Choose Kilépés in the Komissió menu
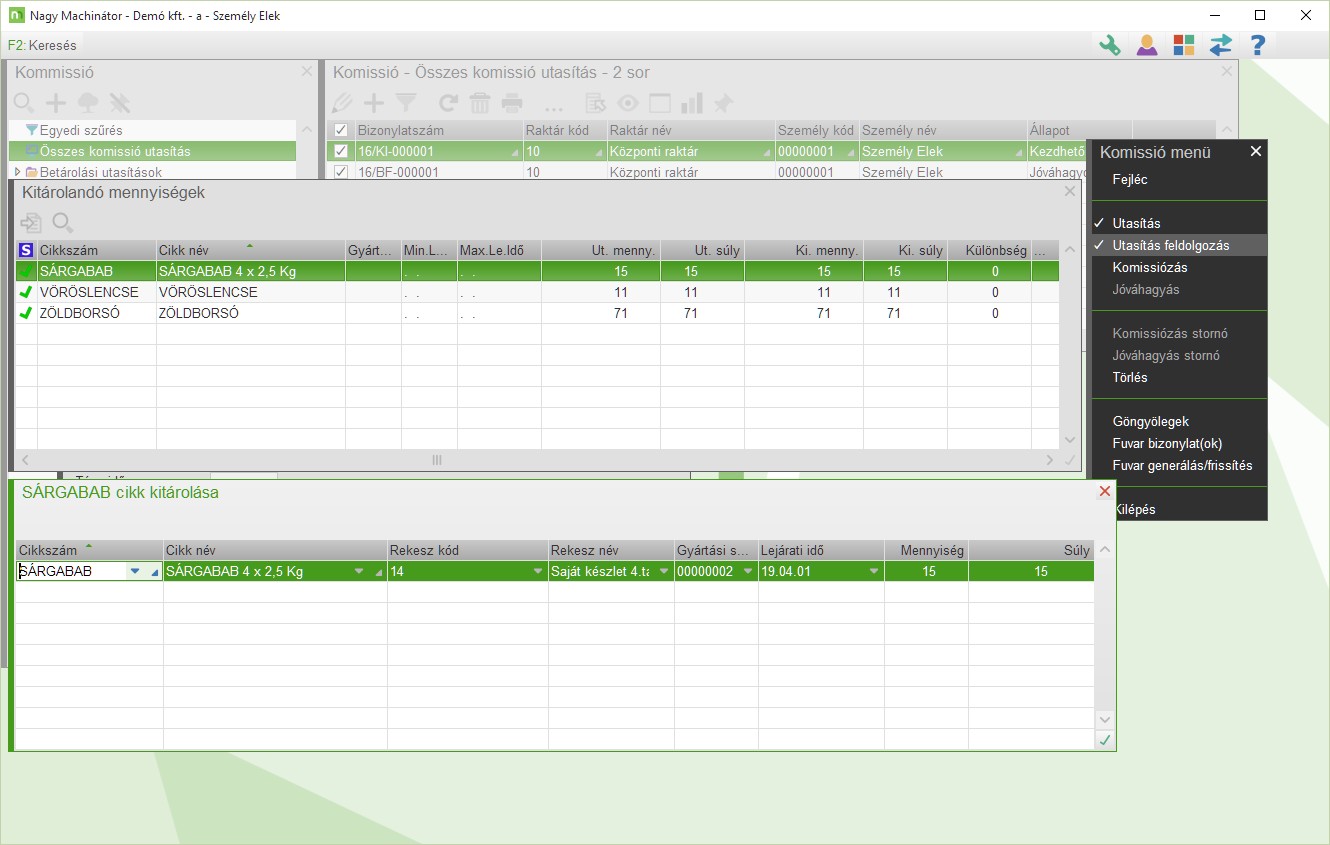Viewport: 1330px width, 845px height. tap(1135, 509)
